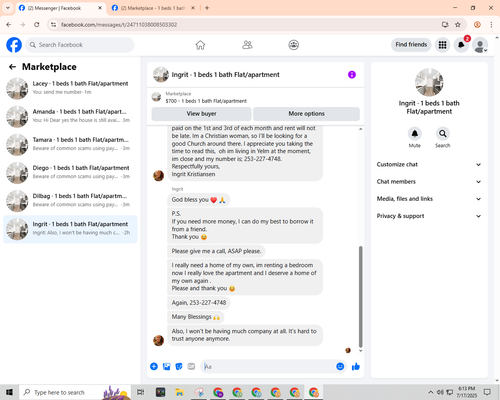Viewport: 500px width, 400px height.
Task: Open more actions plus icon in composer
Action: click(x=154, y=367)
